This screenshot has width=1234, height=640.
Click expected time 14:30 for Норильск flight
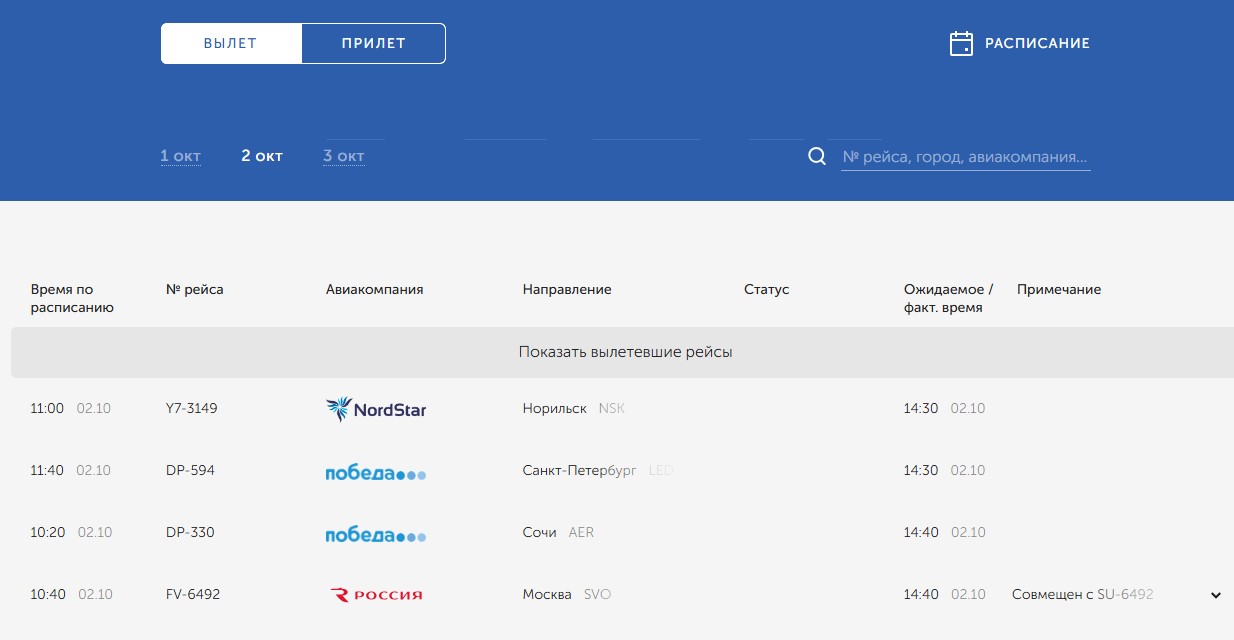(921, 408)
